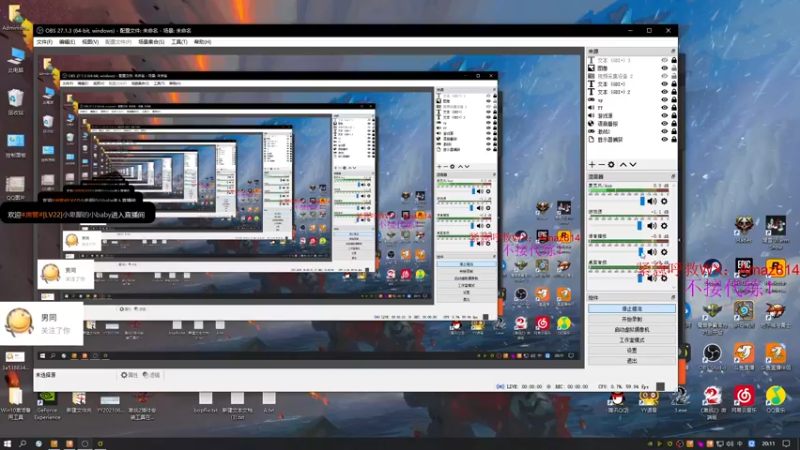Click the 属性 properties button under the preview

pyautogui.click(x=129, y=375)
